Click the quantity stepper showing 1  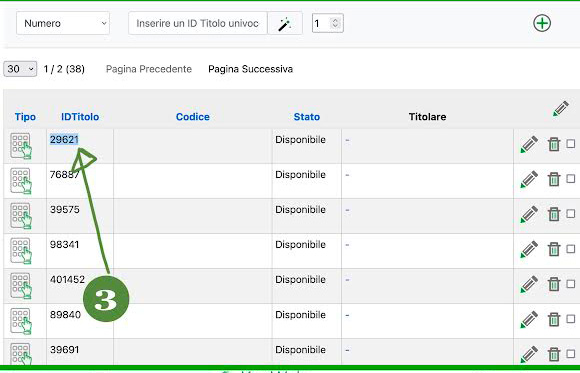point(328,23)
